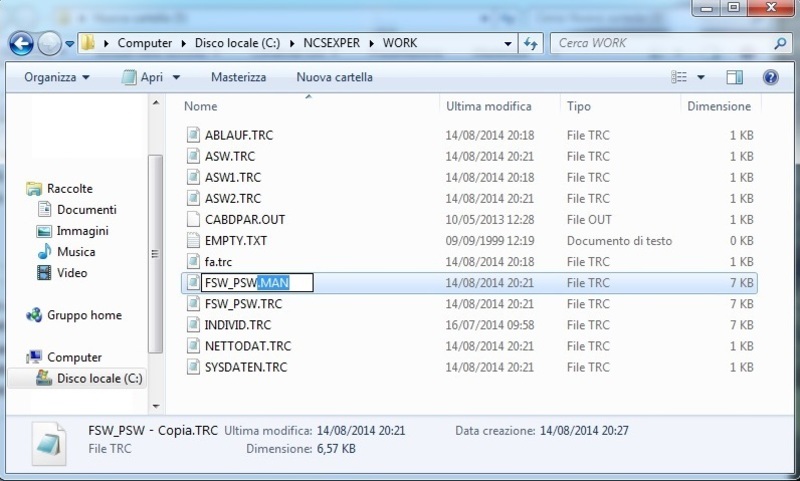Click the refresh button beside address bar

click(x=531, y=44)
